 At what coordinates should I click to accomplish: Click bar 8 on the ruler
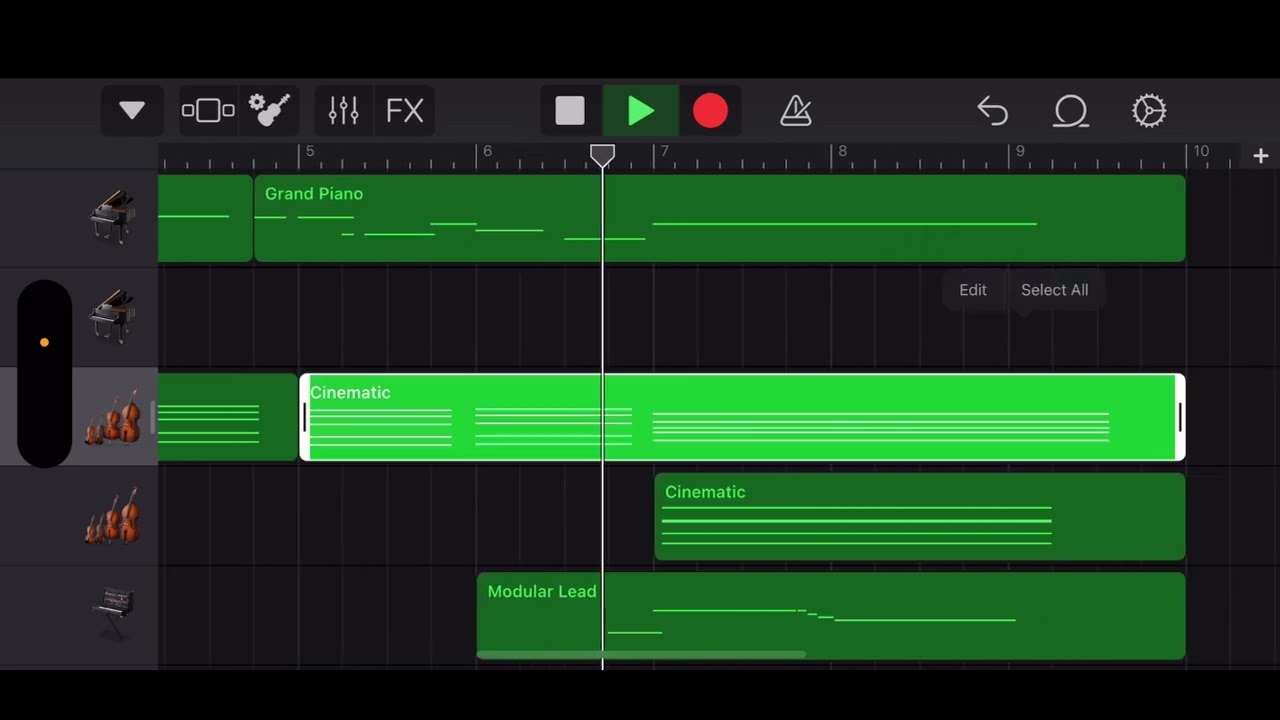(x=842, y=152)
